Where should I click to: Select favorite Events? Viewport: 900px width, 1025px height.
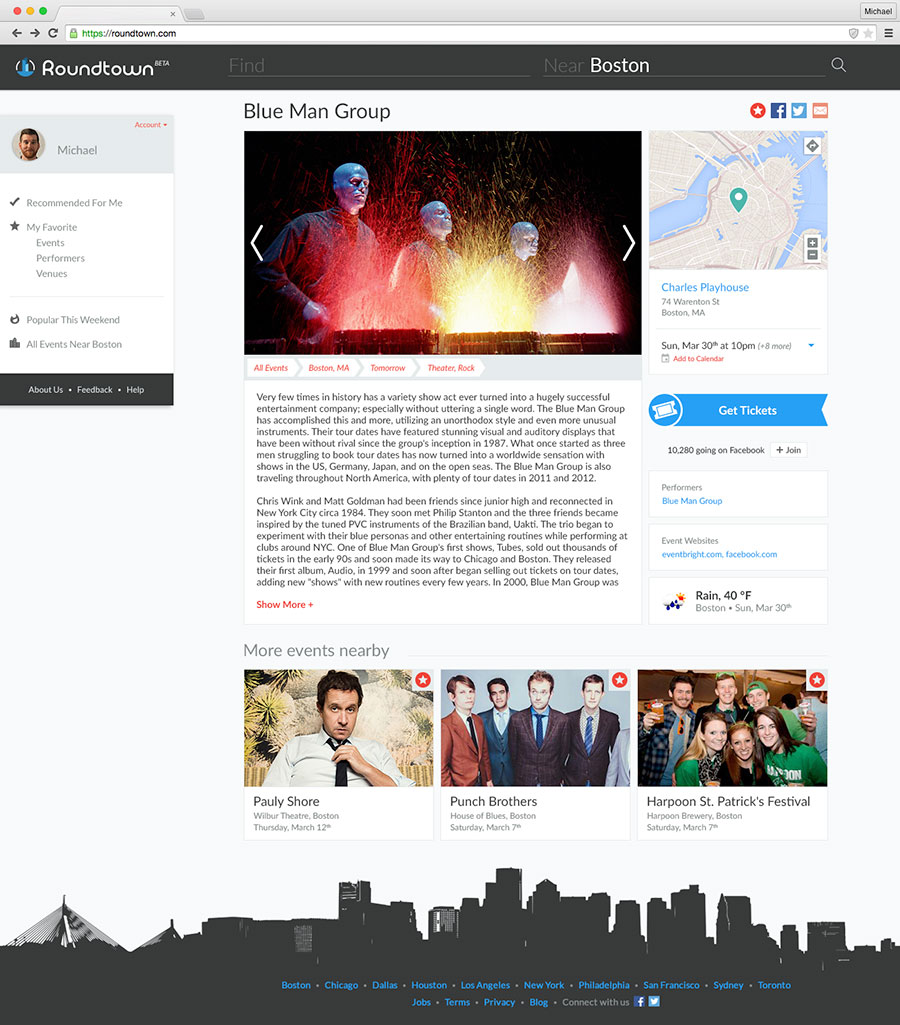coord(50,243)
